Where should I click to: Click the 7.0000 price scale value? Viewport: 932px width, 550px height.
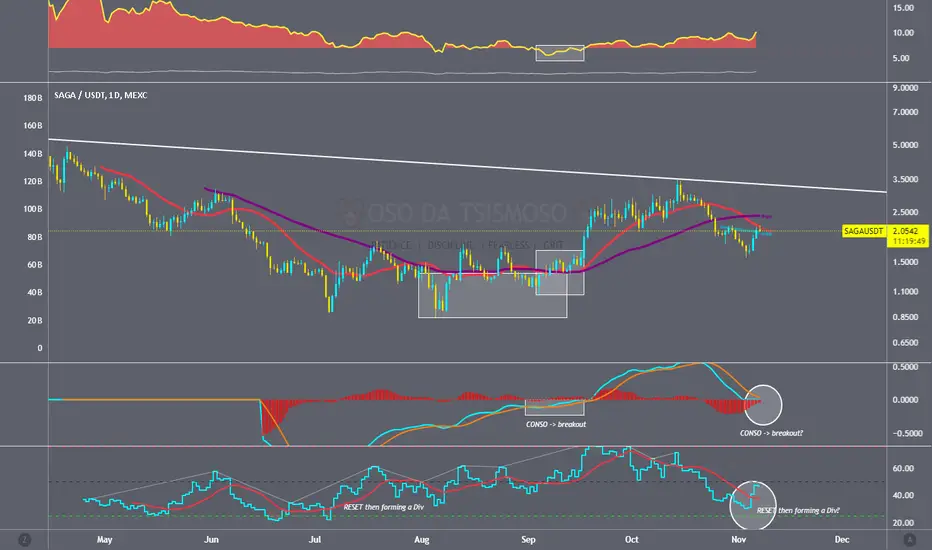click(x=905, y=112)
